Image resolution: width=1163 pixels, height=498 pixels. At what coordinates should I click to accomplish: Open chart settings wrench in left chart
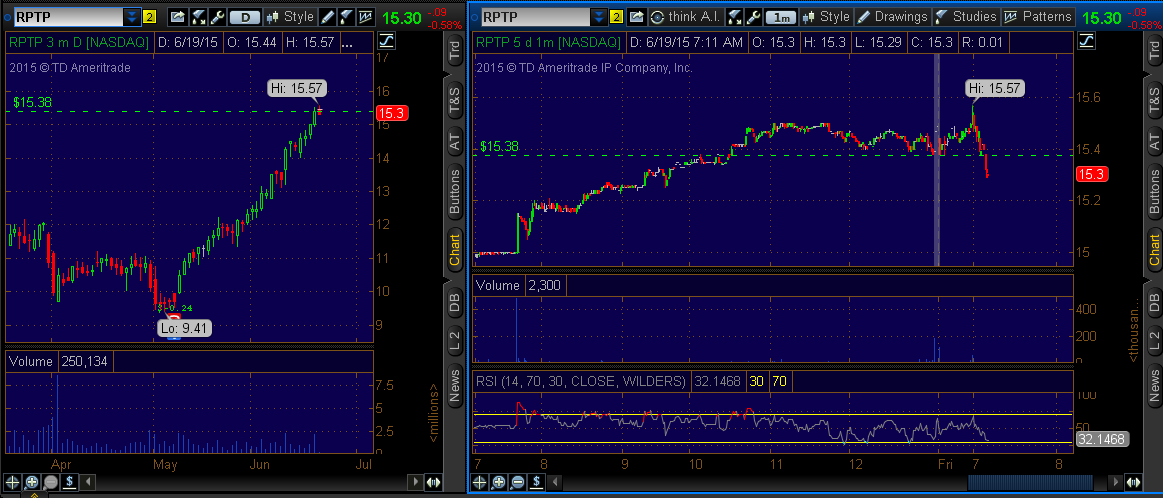pyautogui.click(x=217, y=16)
